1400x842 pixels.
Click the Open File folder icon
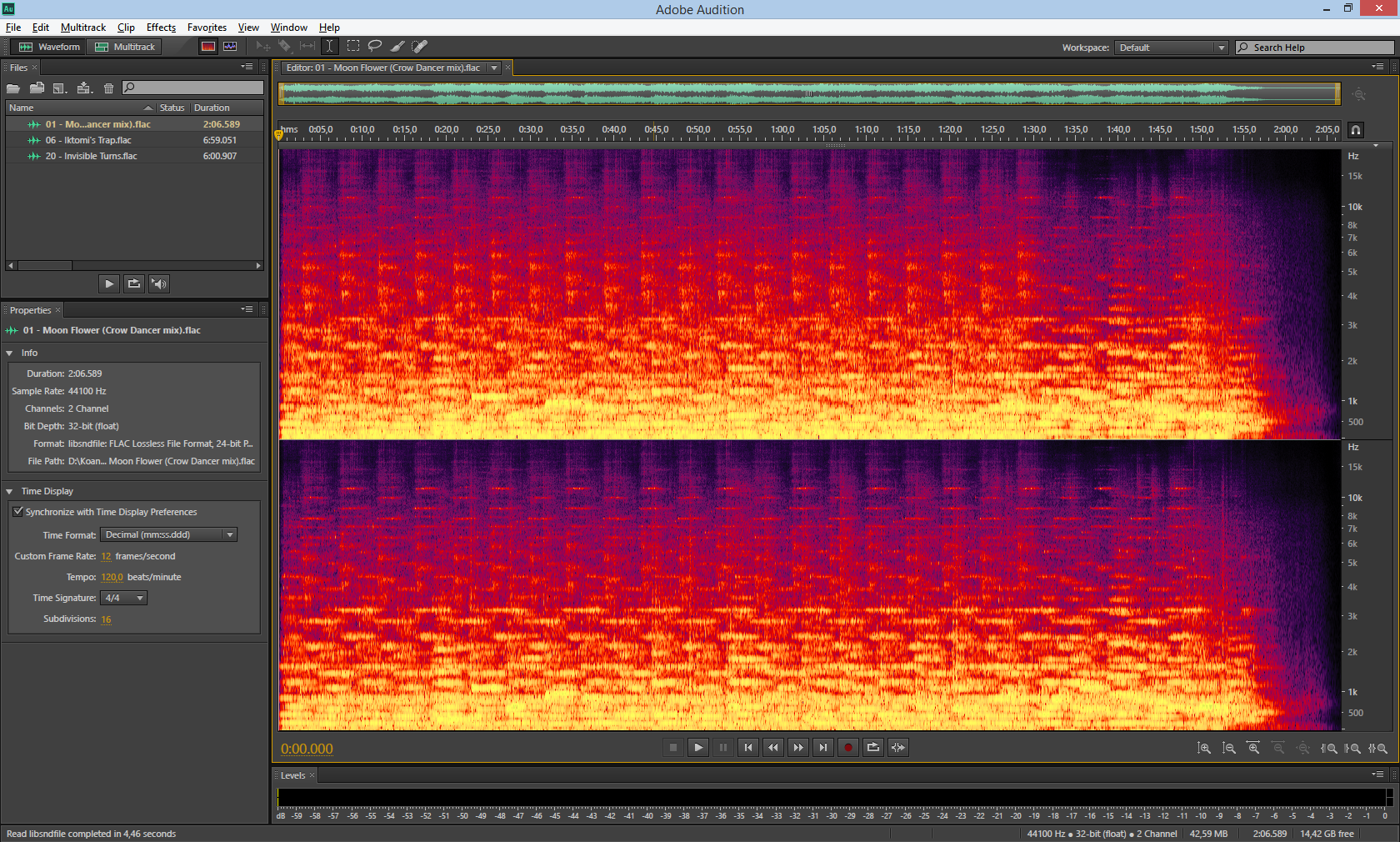13,88
